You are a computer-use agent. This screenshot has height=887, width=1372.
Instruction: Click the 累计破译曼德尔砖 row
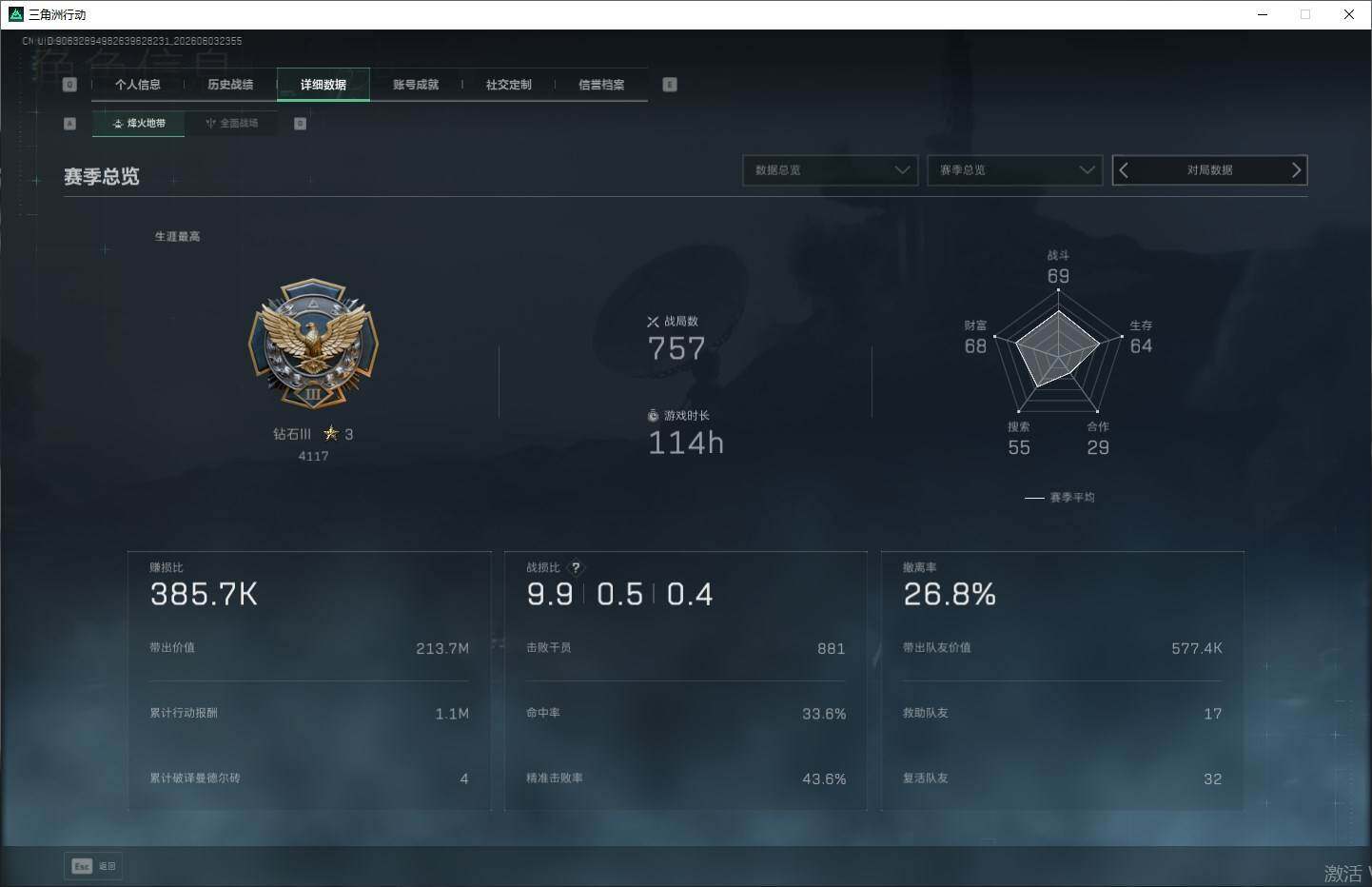[x=309, y=779]
